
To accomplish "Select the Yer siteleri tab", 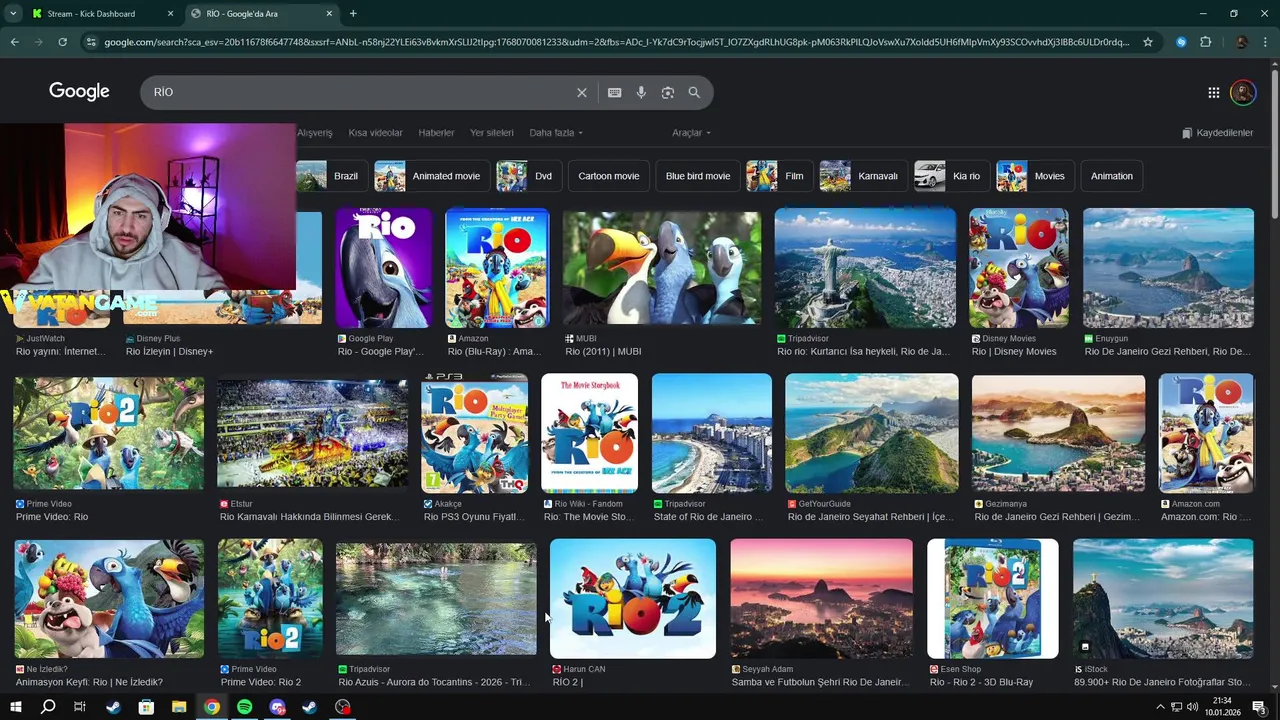I will point(492,133).
